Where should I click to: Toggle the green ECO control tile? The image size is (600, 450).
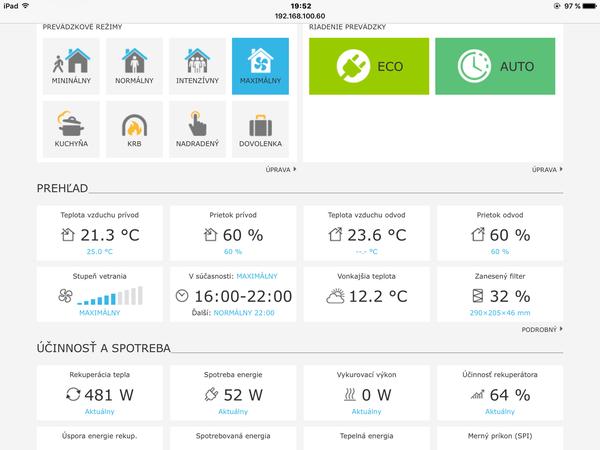tap(369, 66)
